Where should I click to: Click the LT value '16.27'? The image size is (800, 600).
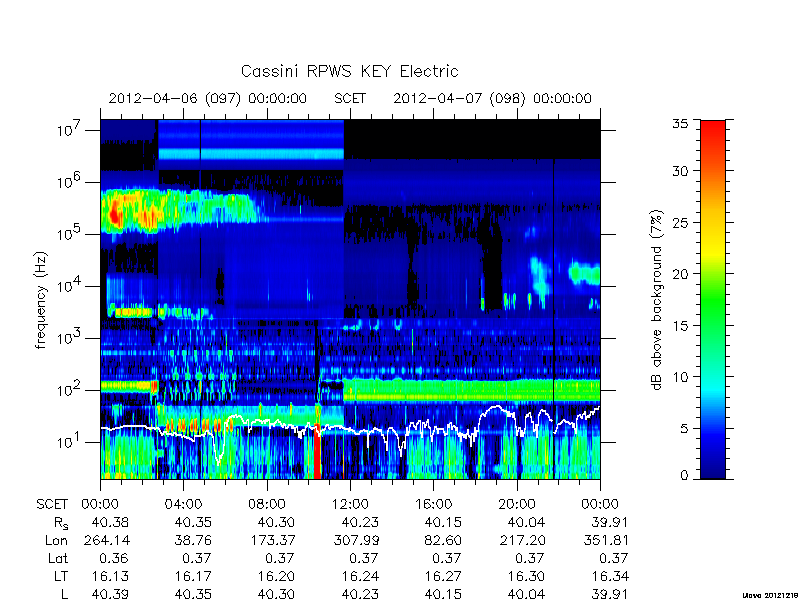pyautogui.click(x=443, y=577)
